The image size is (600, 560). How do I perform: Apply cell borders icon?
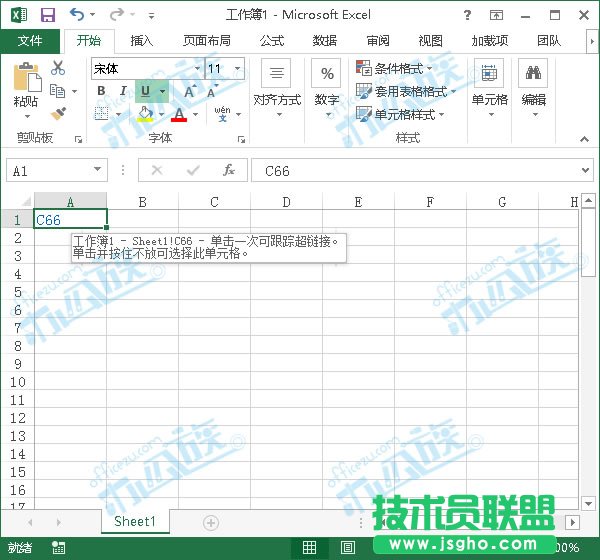(x=101, y=114)
